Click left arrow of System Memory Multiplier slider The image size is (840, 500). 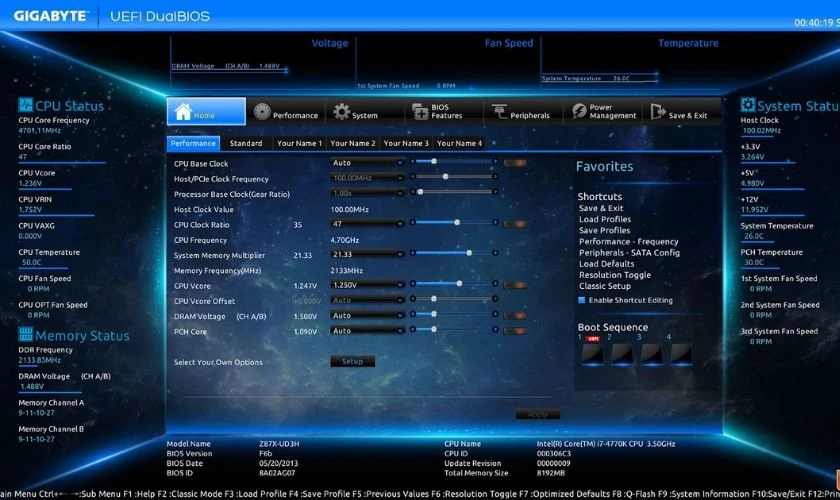pyautogui.click(x=412, y=253)
